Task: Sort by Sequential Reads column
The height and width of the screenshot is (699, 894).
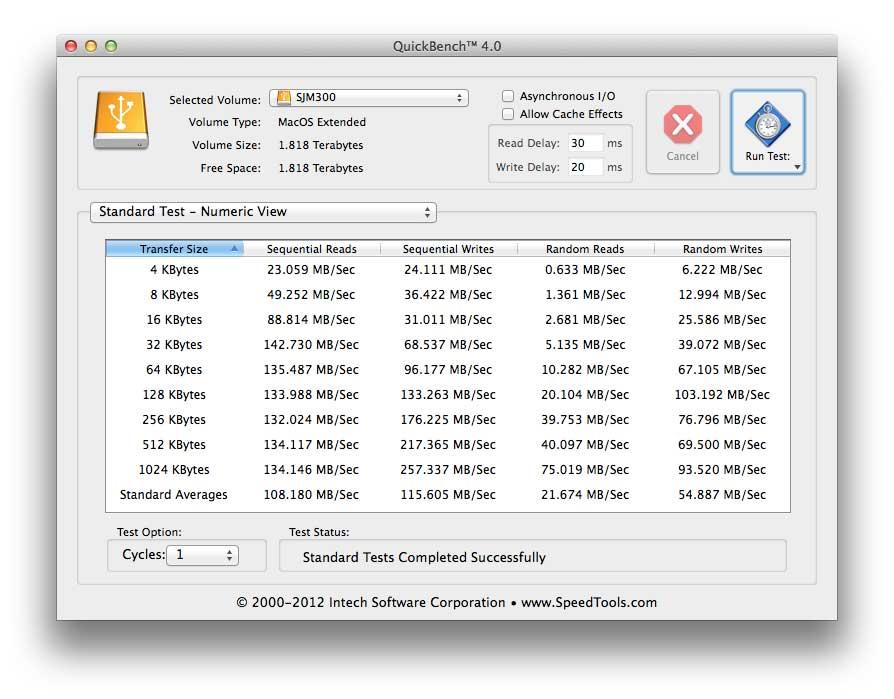Action: 311,249
